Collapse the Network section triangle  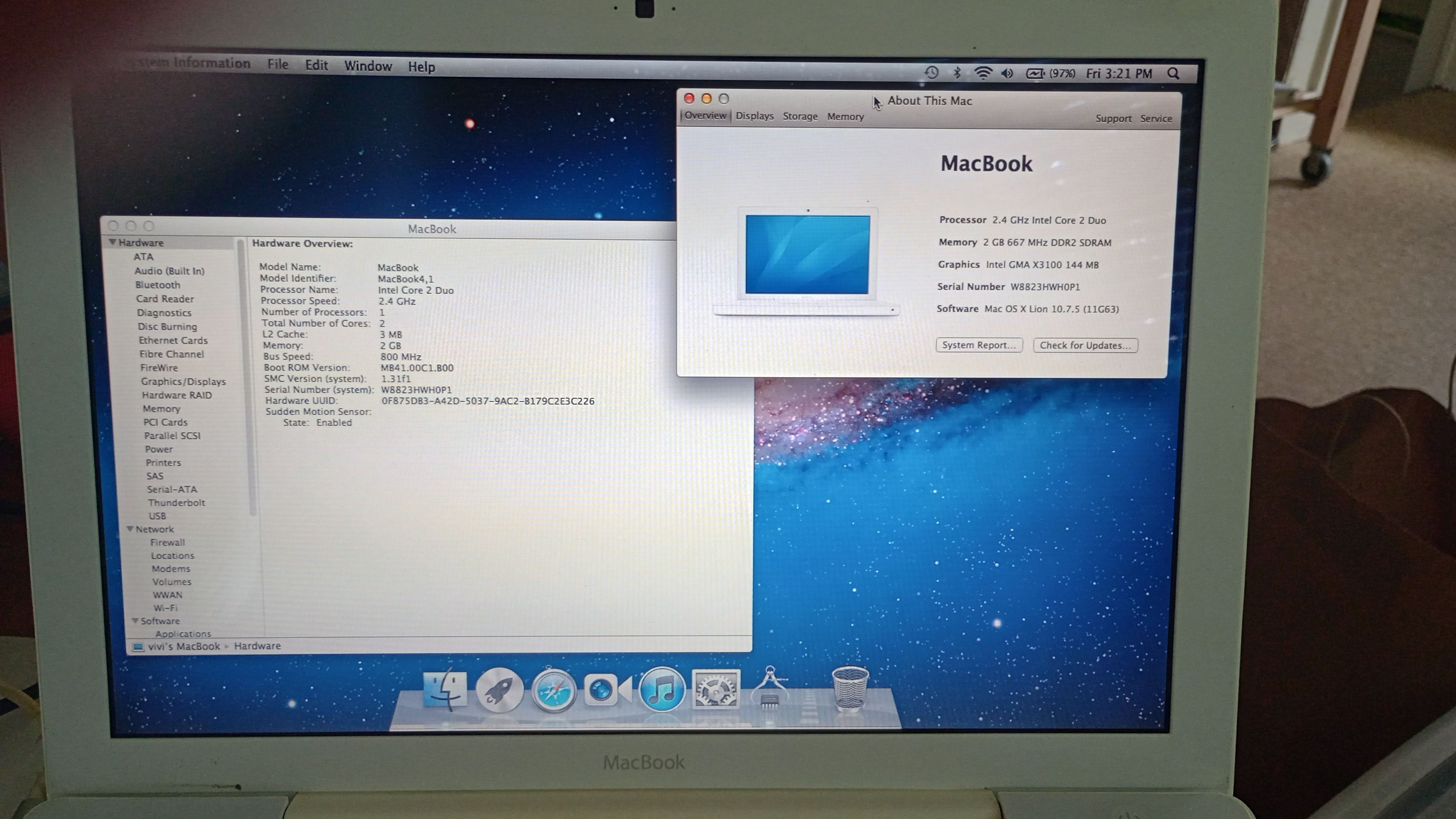click(130, 529)
